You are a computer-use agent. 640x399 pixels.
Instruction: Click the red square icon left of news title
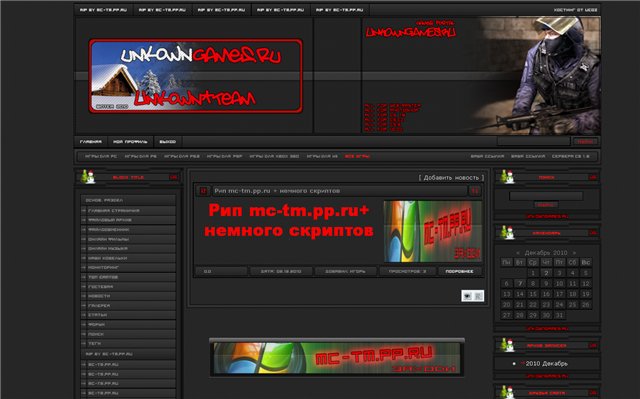(x=203, y=191)
